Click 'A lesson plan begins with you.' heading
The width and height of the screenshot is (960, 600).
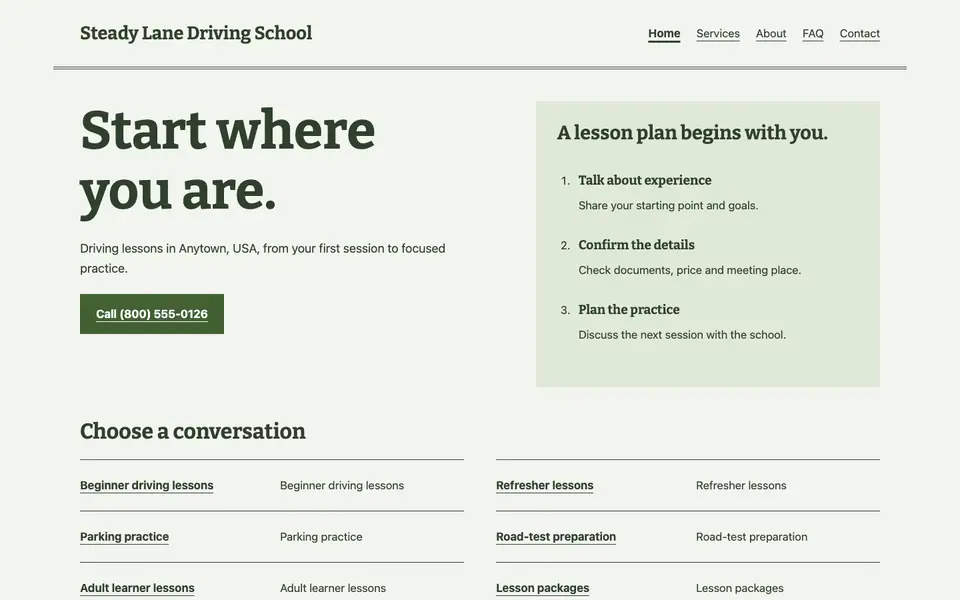[692, 133]
